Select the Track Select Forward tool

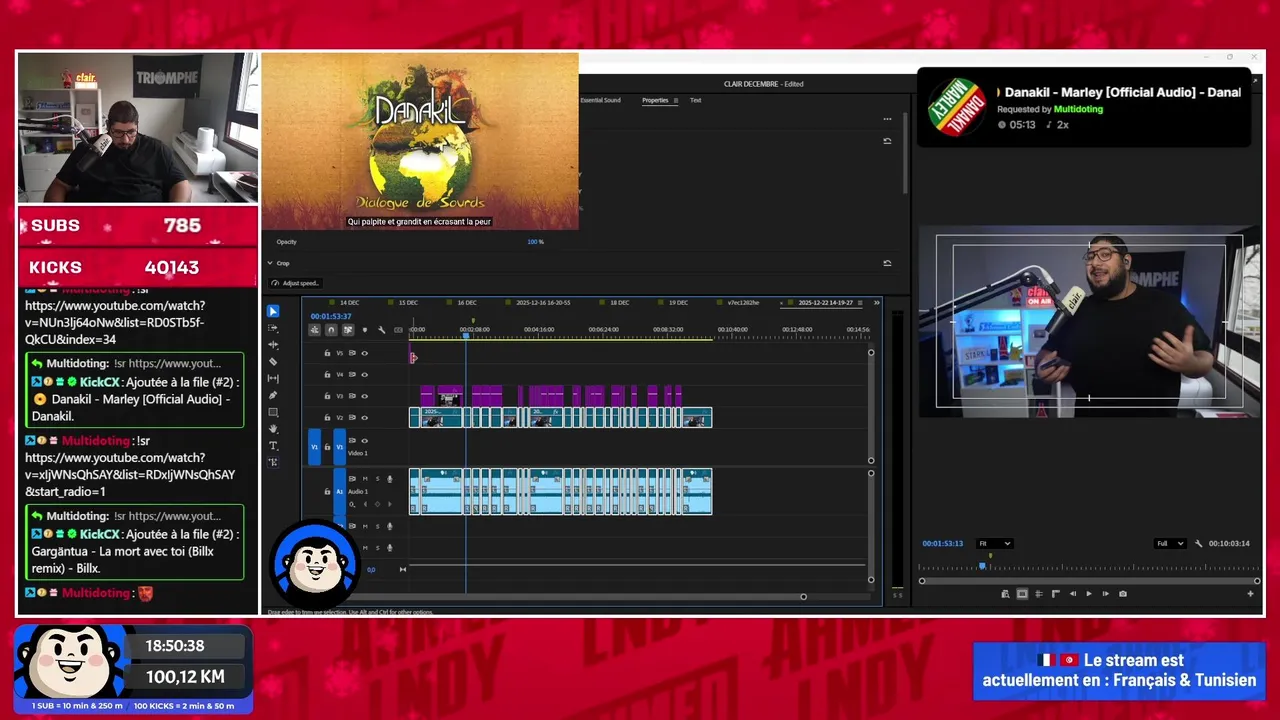pyautogui.click(x=273, y=328)
